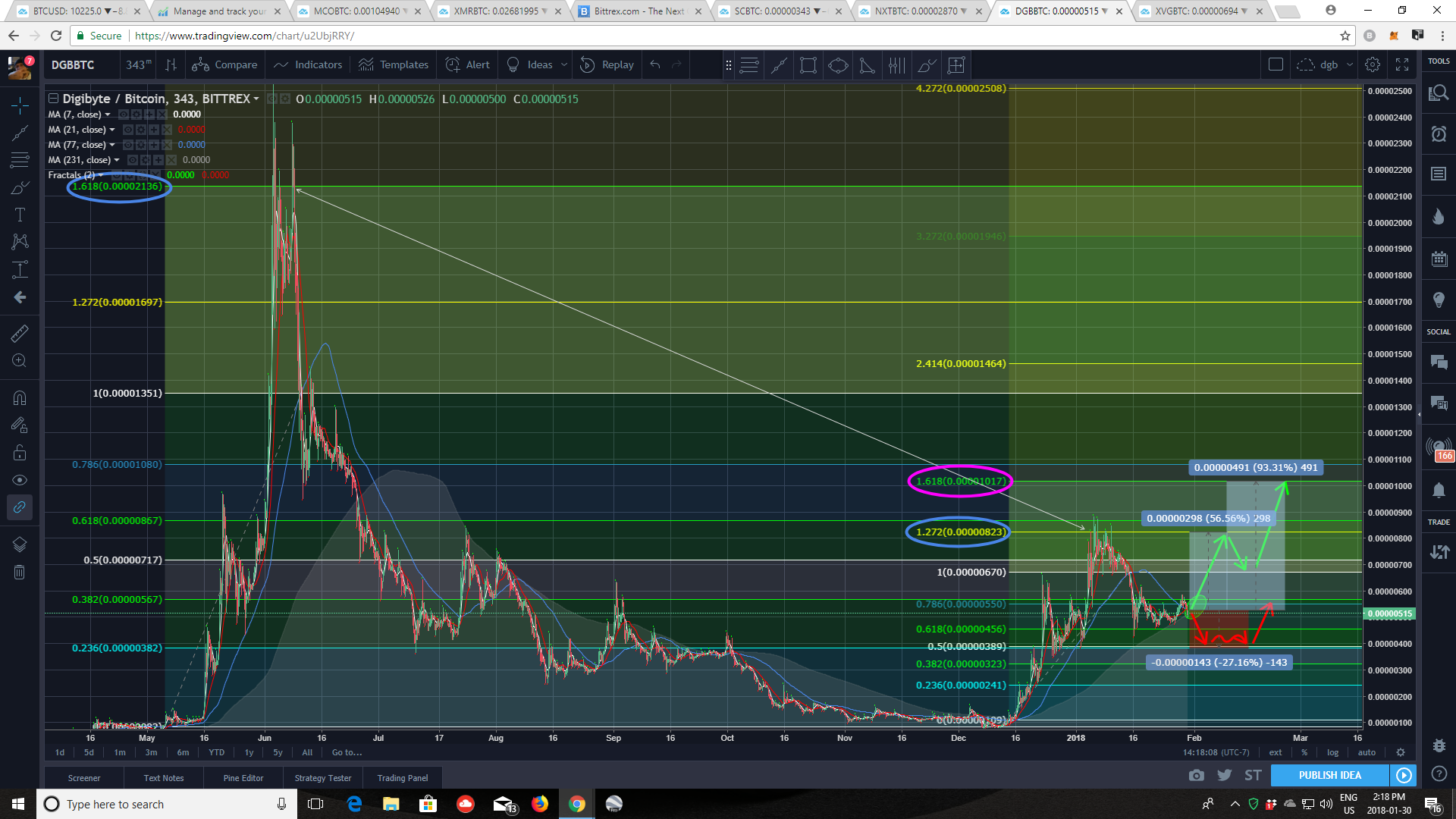This screenshot has width=1456, height=819.
Task: Open the chart patterns tool
Action: (x=20, y=242)
